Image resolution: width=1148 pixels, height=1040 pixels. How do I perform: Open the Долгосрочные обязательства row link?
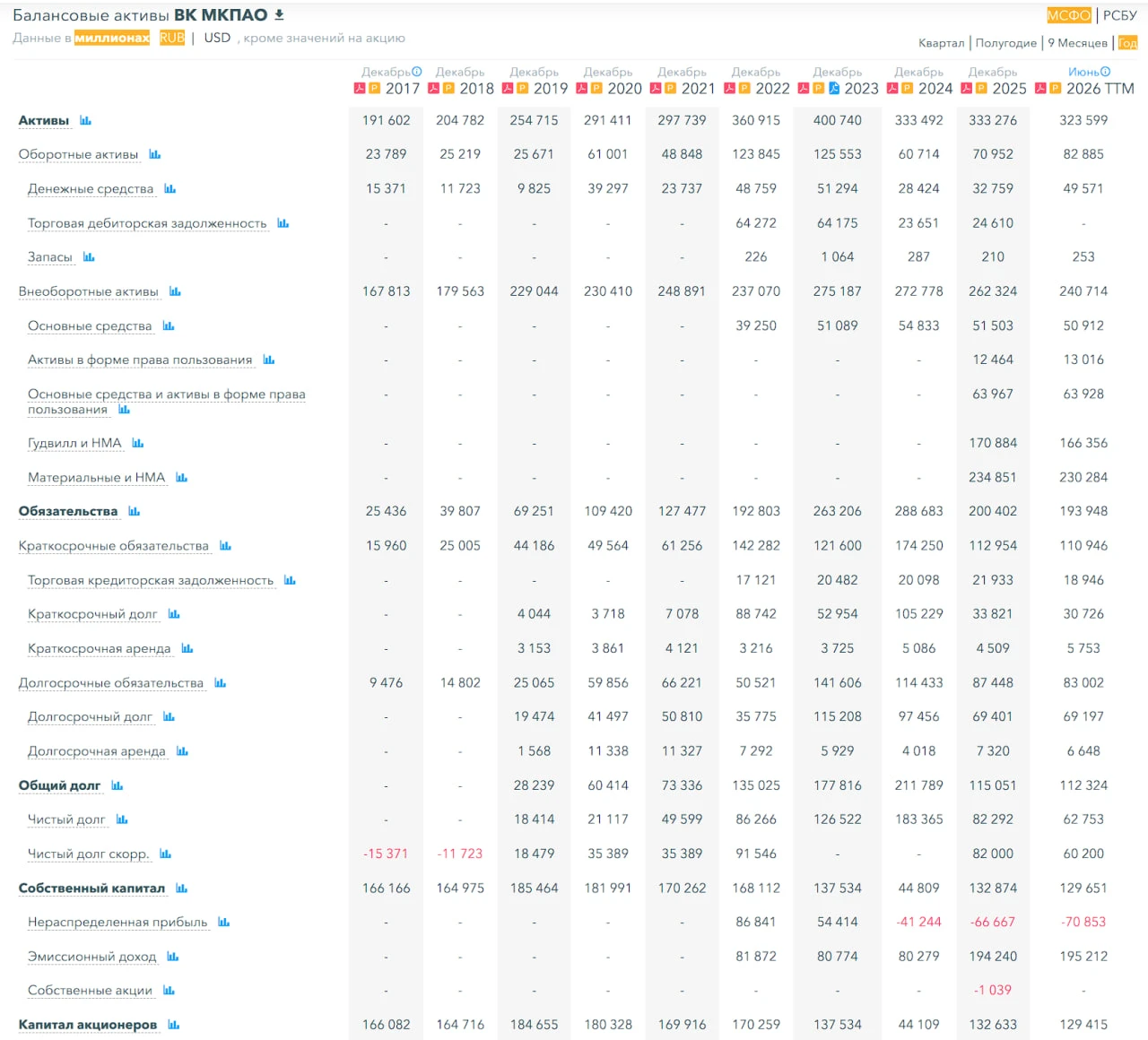[111, 683]
